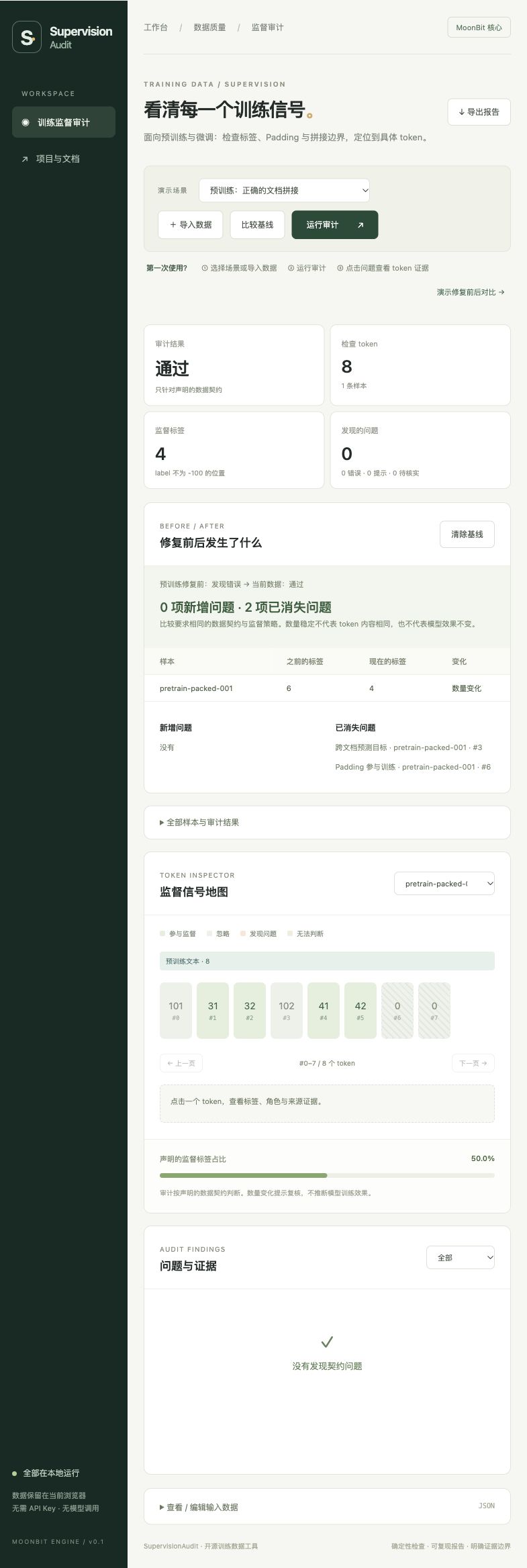
Task: Click the MoonBit 核心 badge
Action: point(479,28)
